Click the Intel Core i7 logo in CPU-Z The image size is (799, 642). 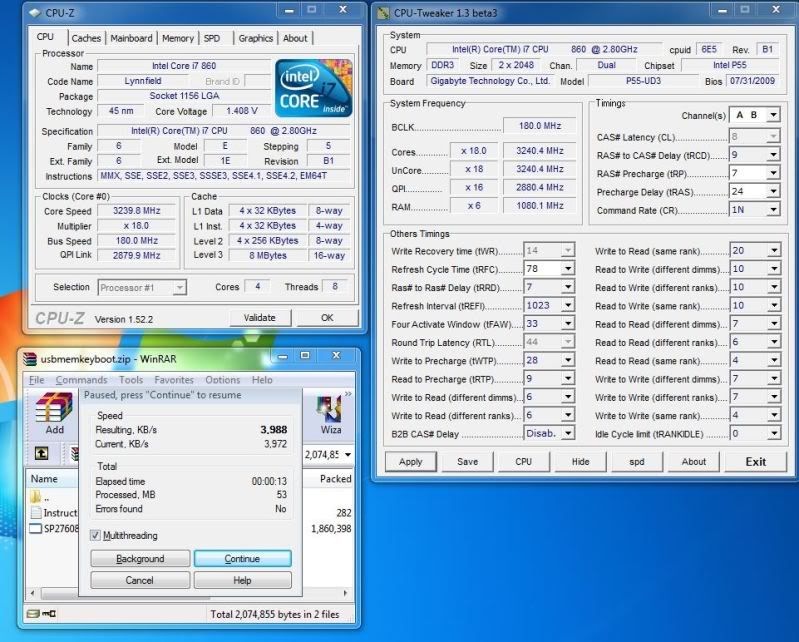[313, 88]
